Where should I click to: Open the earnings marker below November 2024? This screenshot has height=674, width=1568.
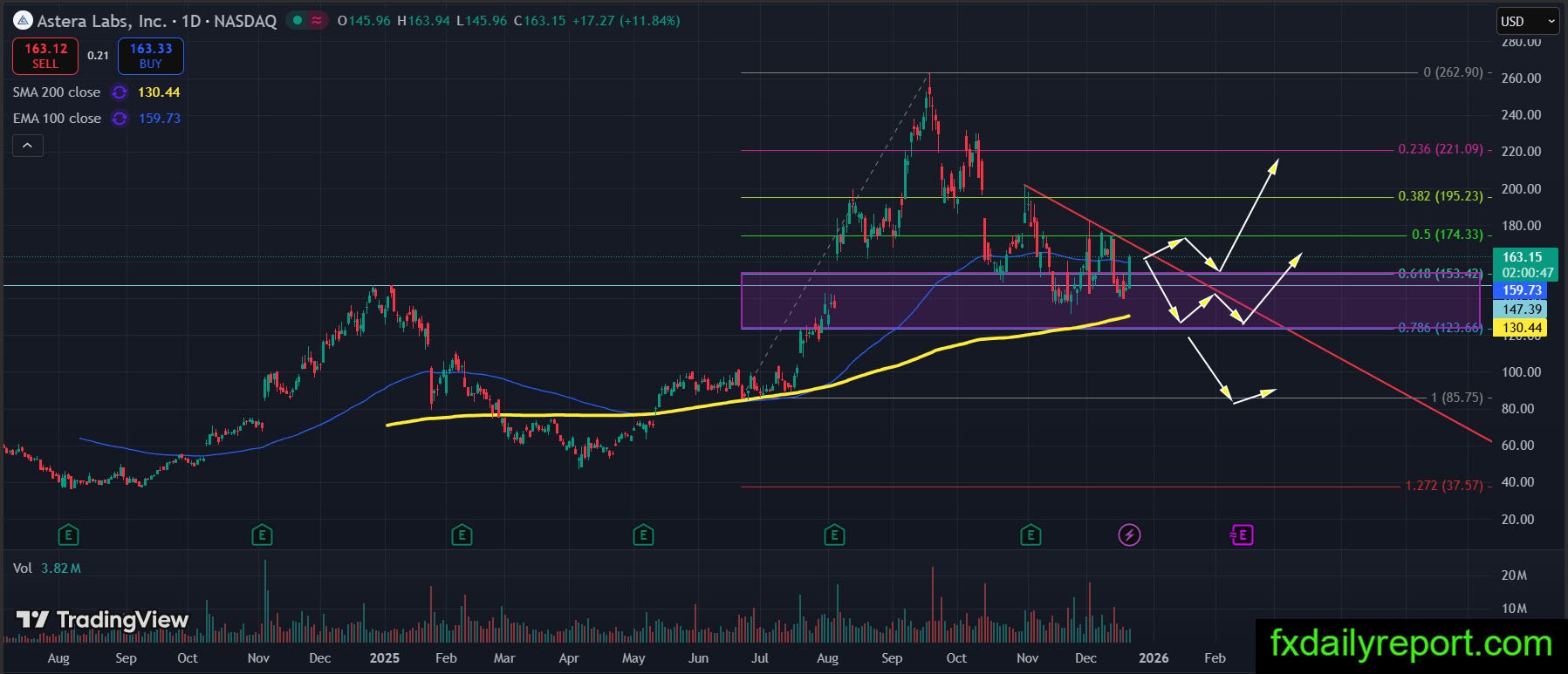tap(262, 534)
